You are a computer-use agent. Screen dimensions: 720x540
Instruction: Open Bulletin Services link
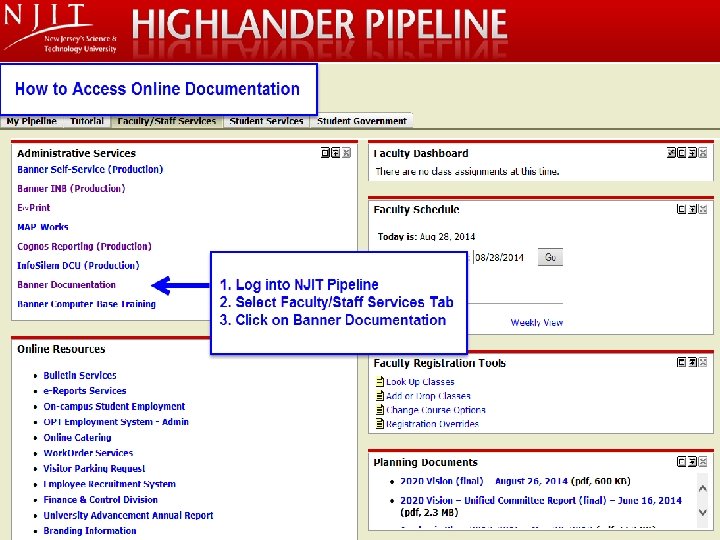click(x=80, y=375)
